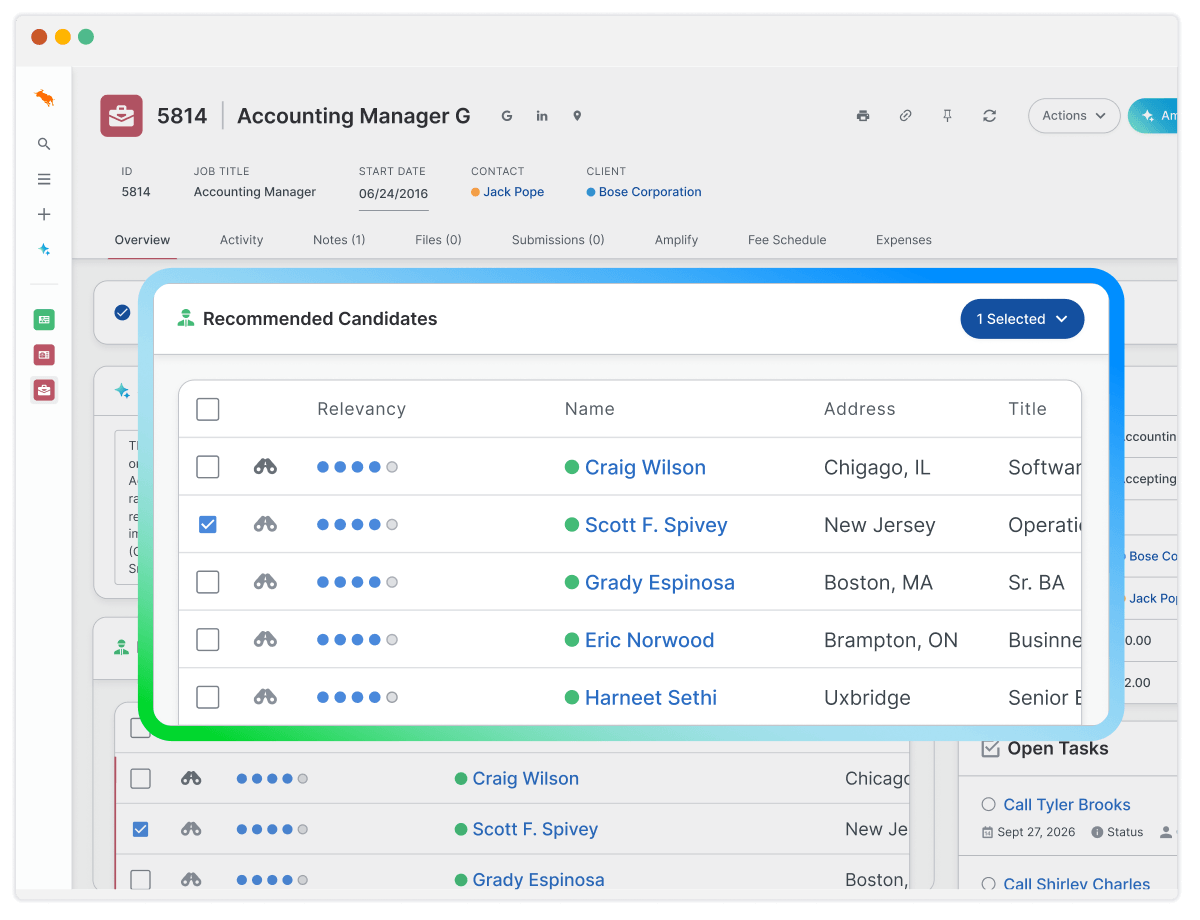Open the Submissions (0) tab
This screenshot has height=920, width=1200.
(x=558, y=240)
